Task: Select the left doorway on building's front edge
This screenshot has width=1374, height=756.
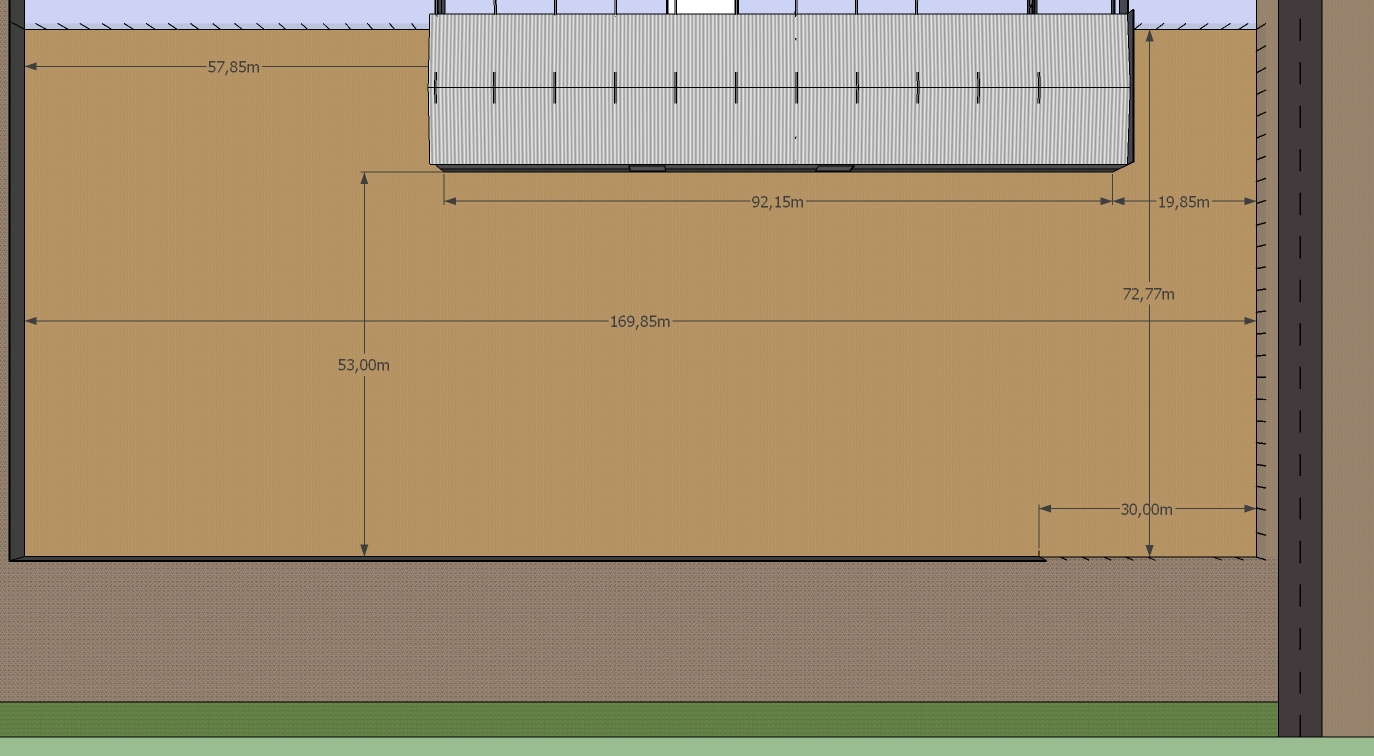Action: pos(647,169)
